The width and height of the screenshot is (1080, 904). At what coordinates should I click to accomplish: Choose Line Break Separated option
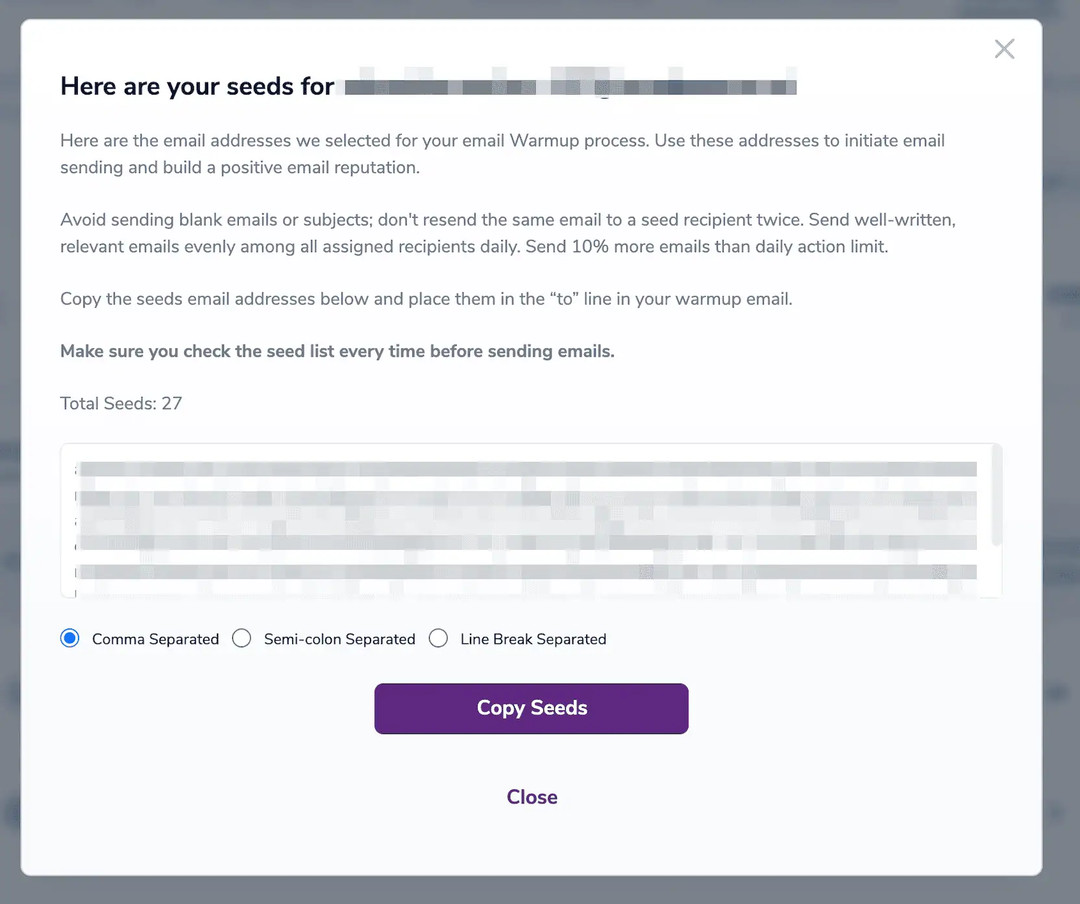coord(438,638)
